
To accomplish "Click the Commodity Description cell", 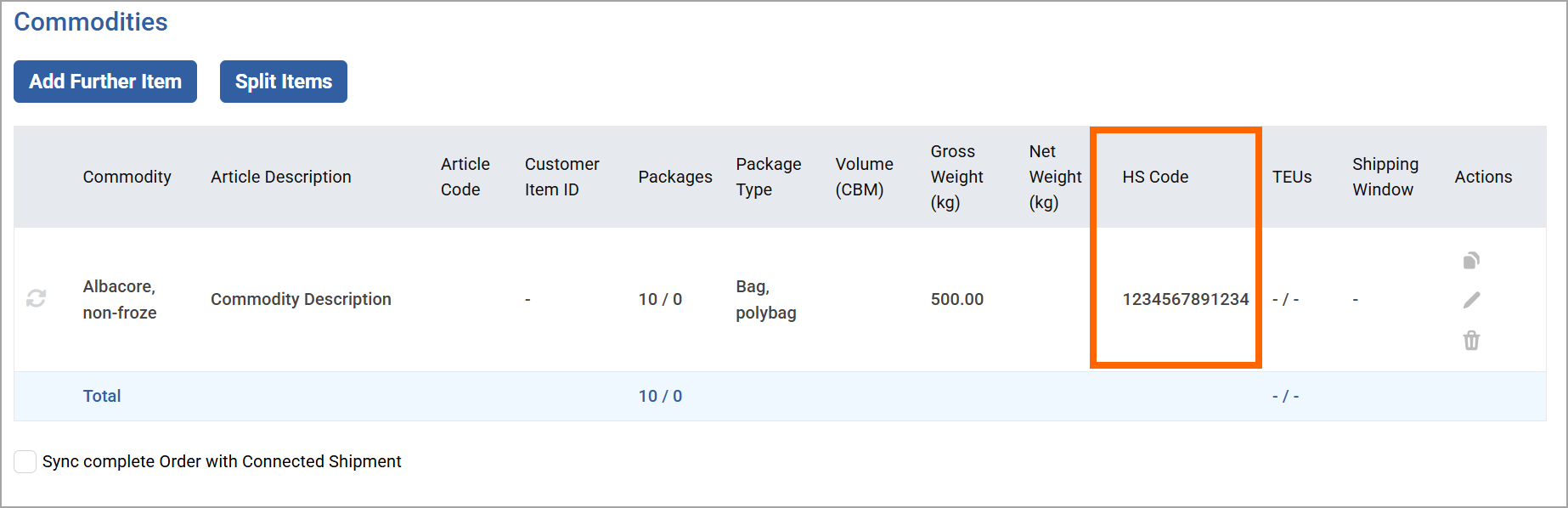I will 302,299.
